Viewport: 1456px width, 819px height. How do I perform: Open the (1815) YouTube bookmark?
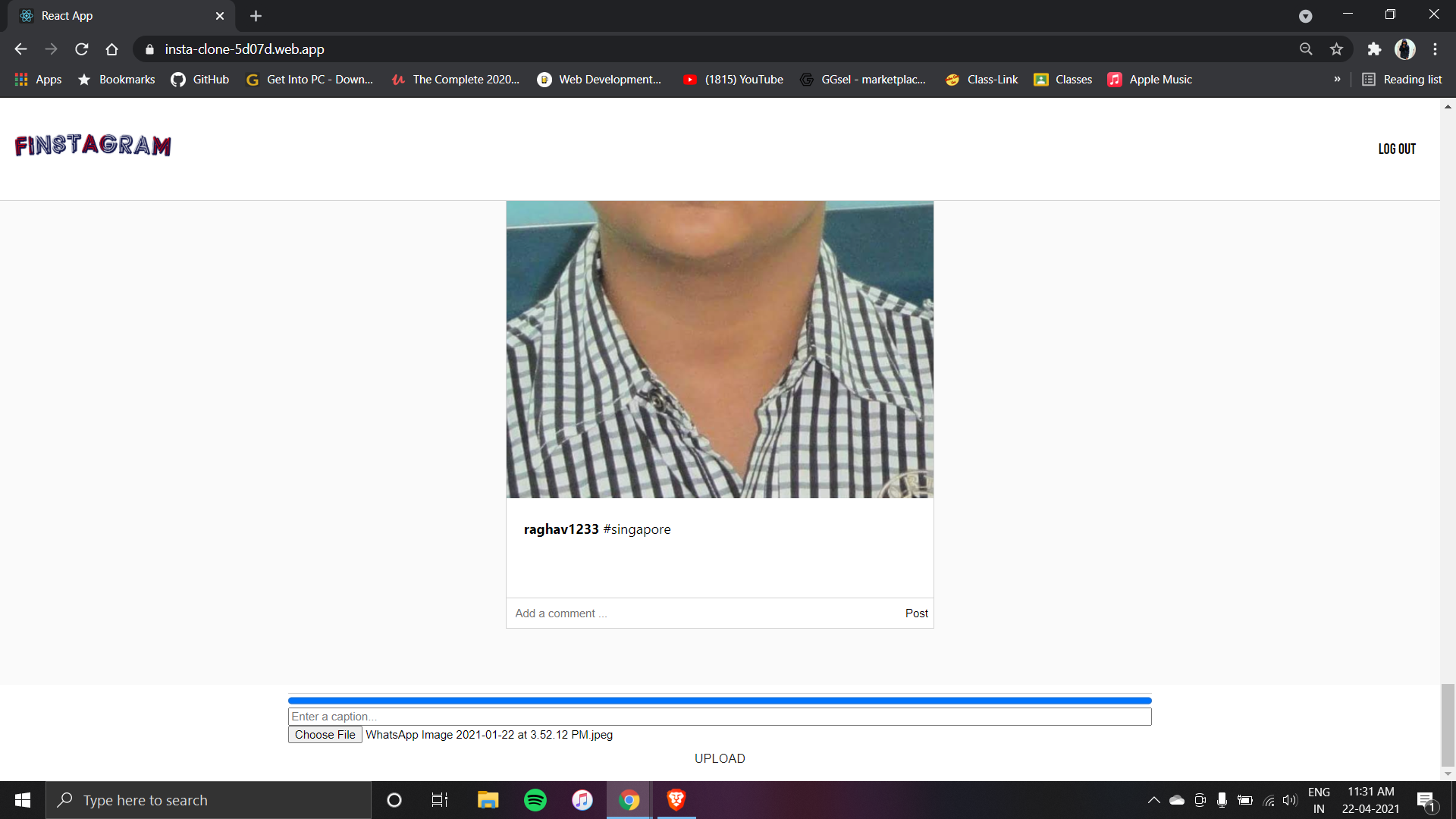pyautogui.click(x=732, y=79)
